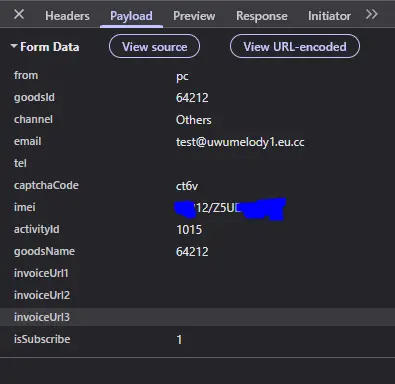Click the goodsId parameter name

point(34,97)
